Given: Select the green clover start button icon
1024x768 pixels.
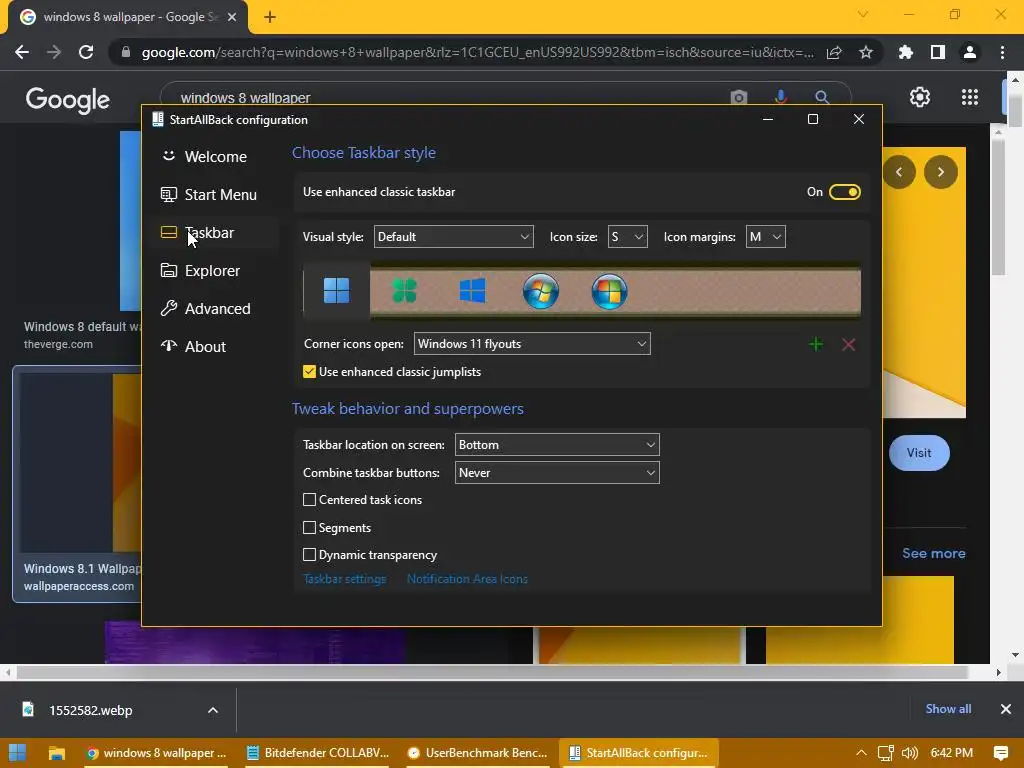Looking at the screenshot, I should (404, 291).
